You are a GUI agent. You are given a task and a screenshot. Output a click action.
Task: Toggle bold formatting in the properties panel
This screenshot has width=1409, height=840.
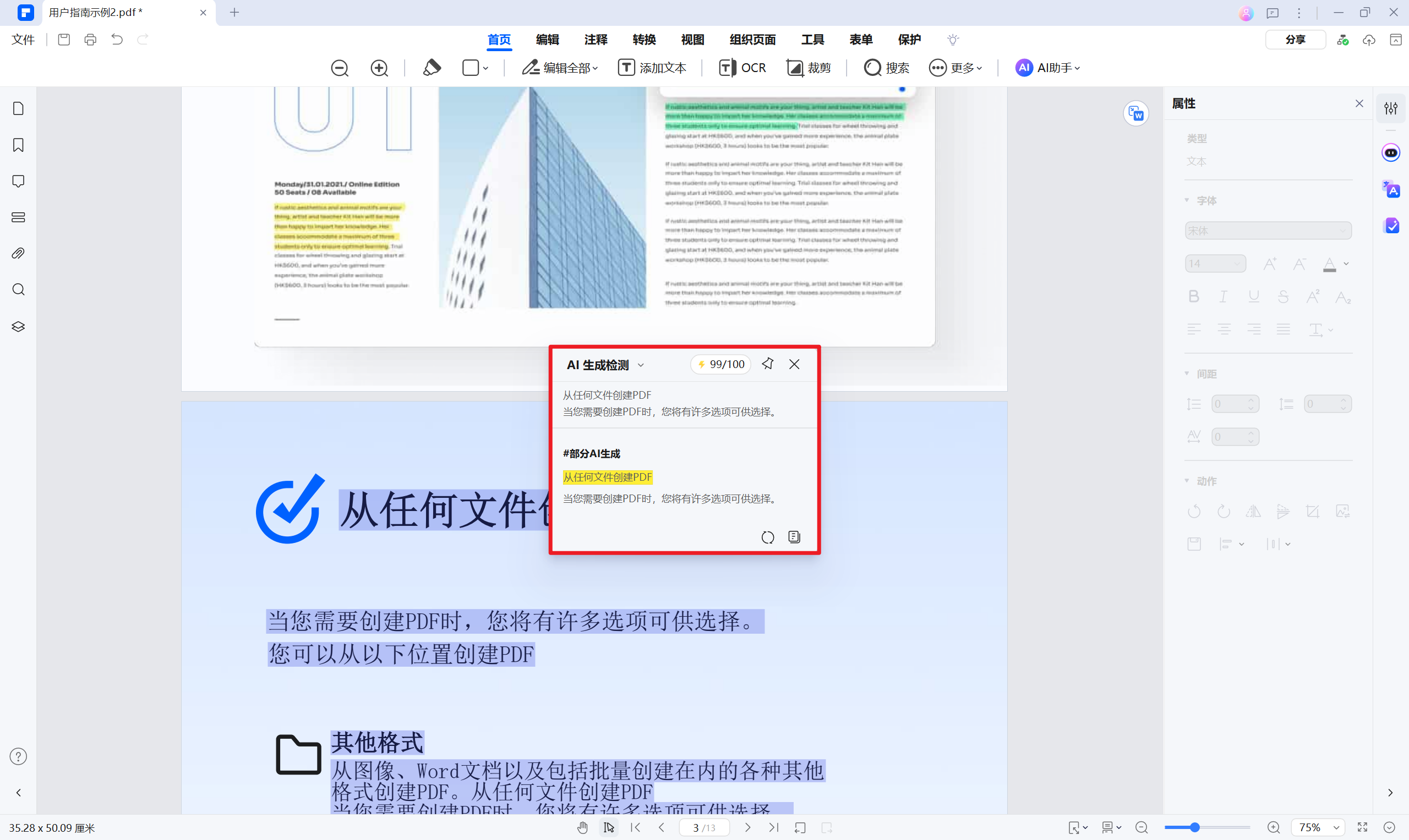1194,296
